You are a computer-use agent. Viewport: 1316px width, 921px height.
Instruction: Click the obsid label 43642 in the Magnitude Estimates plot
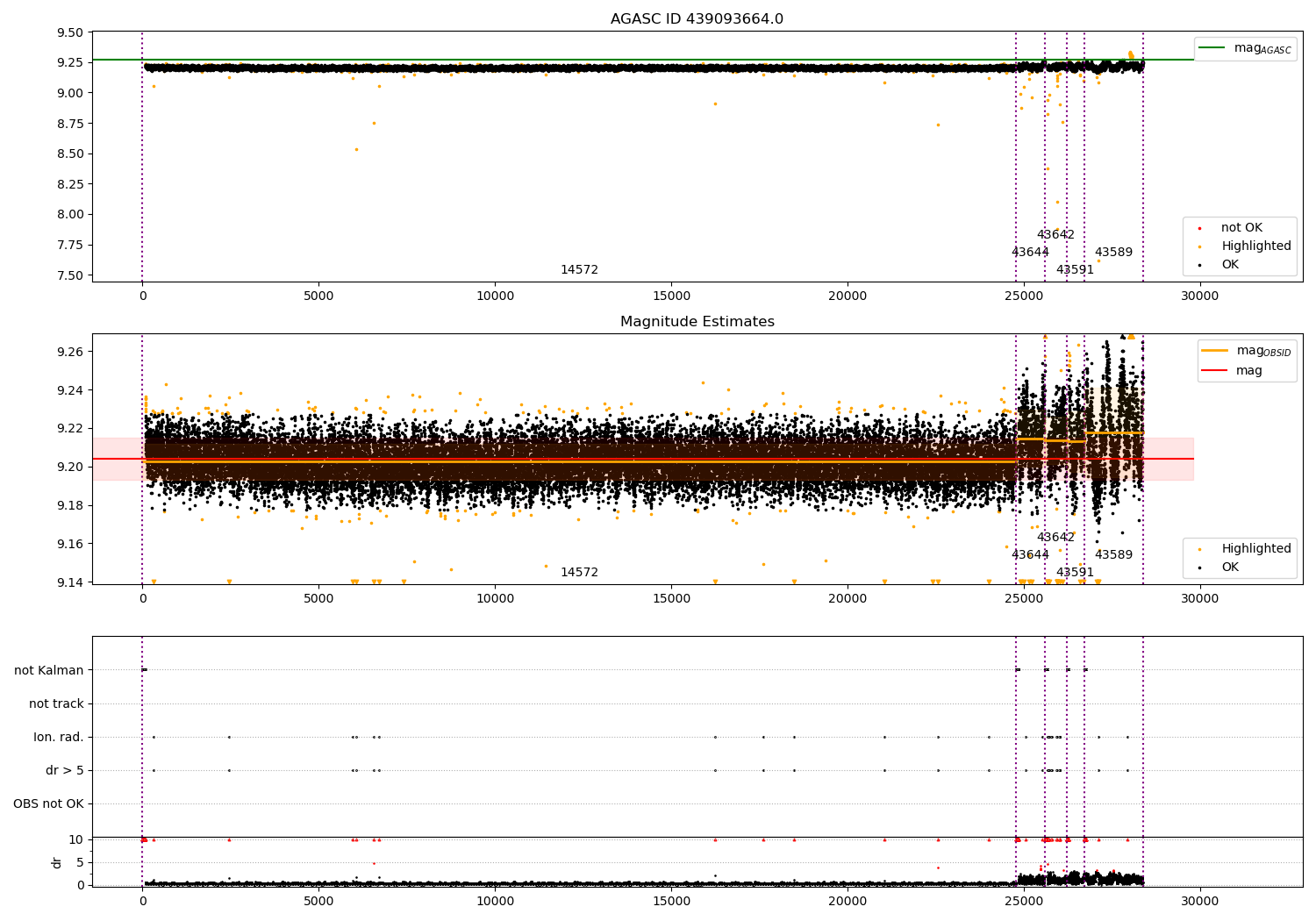click(1055, 538)
